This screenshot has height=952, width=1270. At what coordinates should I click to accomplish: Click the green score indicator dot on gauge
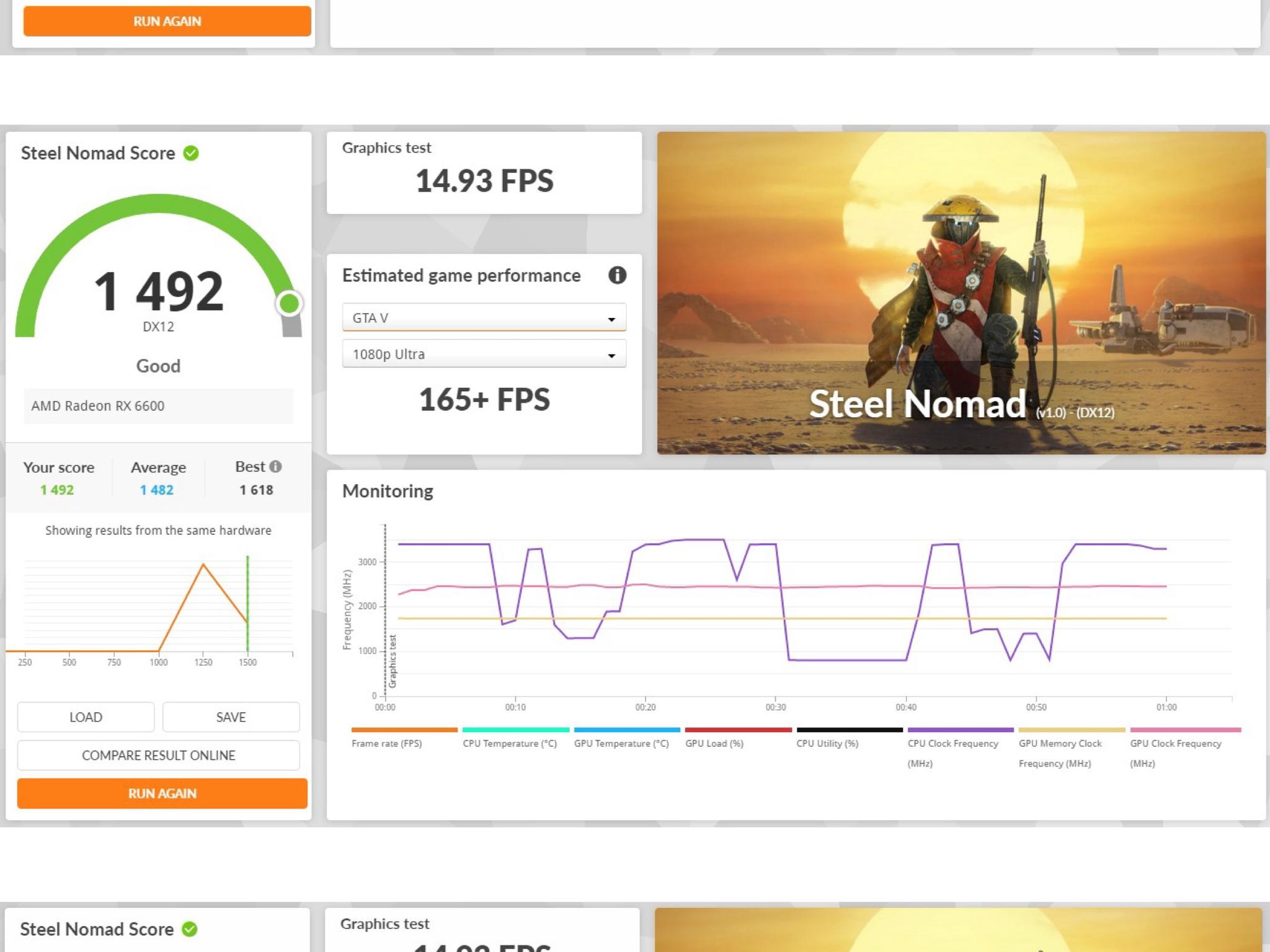(x=289, y=304)
